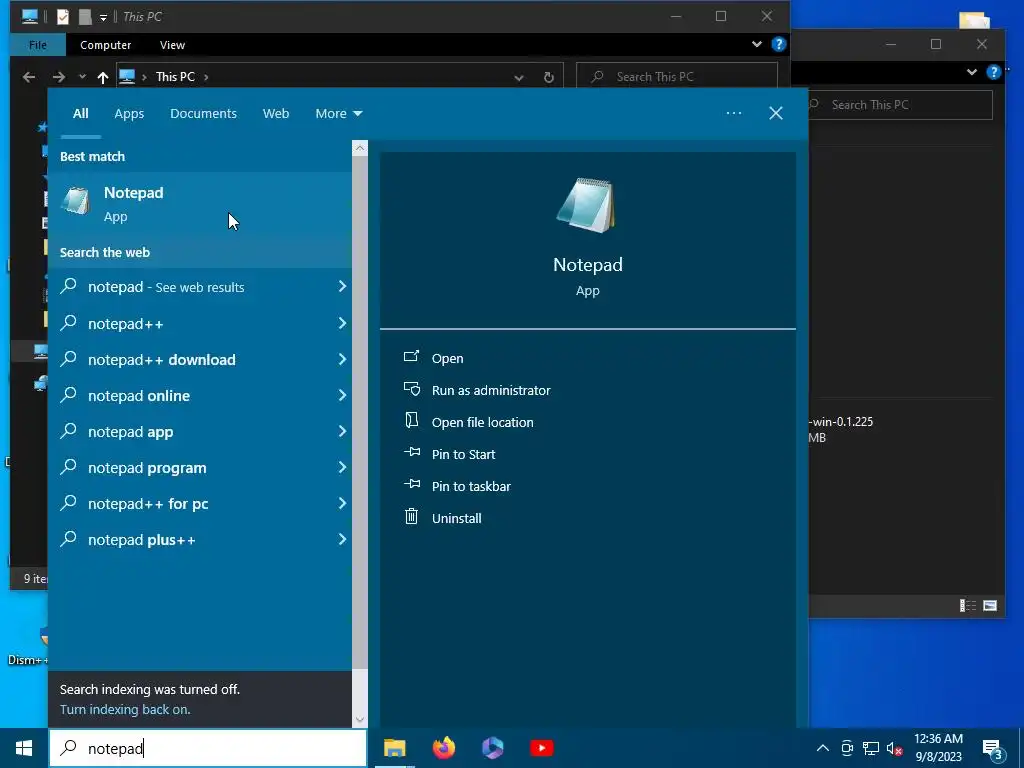1024x768 pixels.
Task: Open Computer ribbon tab in This PC
Action: pyautogui.click(x=105, y=45)
